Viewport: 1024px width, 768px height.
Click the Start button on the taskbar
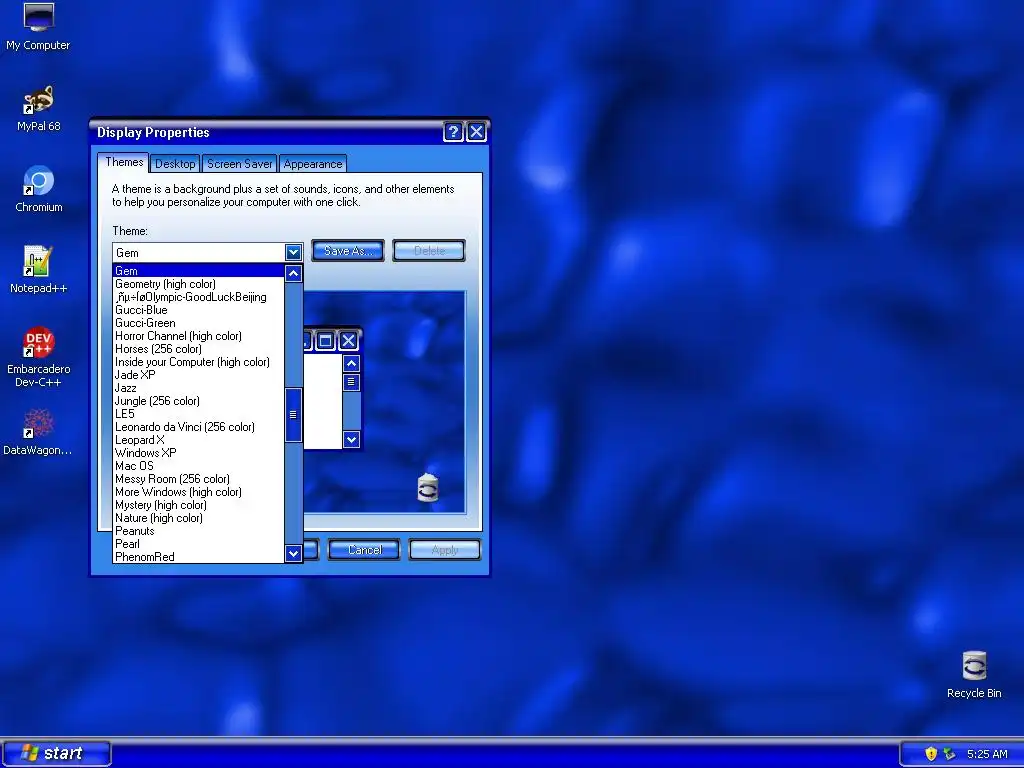(56, 753)
